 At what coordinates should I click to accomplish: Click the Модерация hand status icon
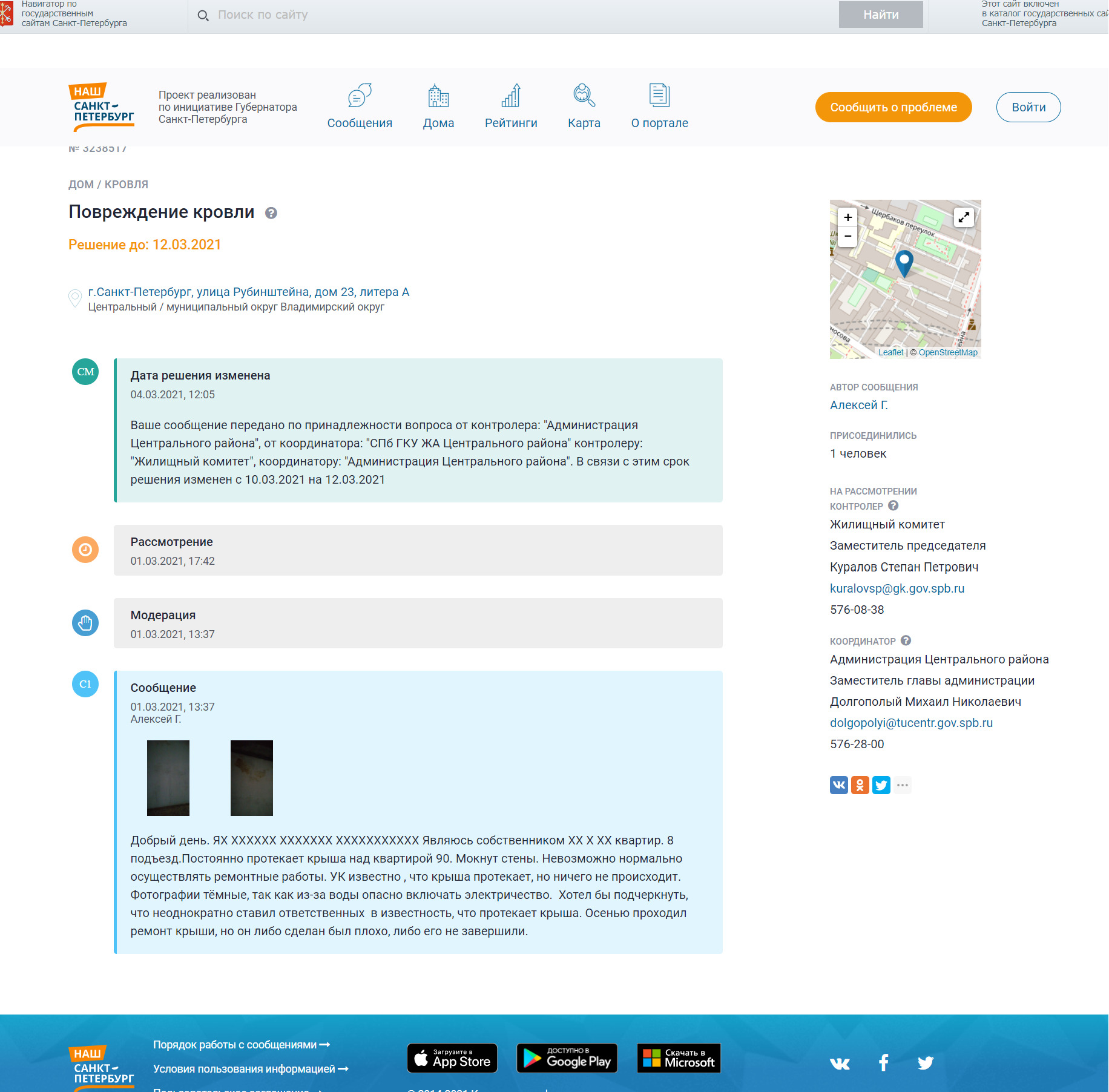85,623
